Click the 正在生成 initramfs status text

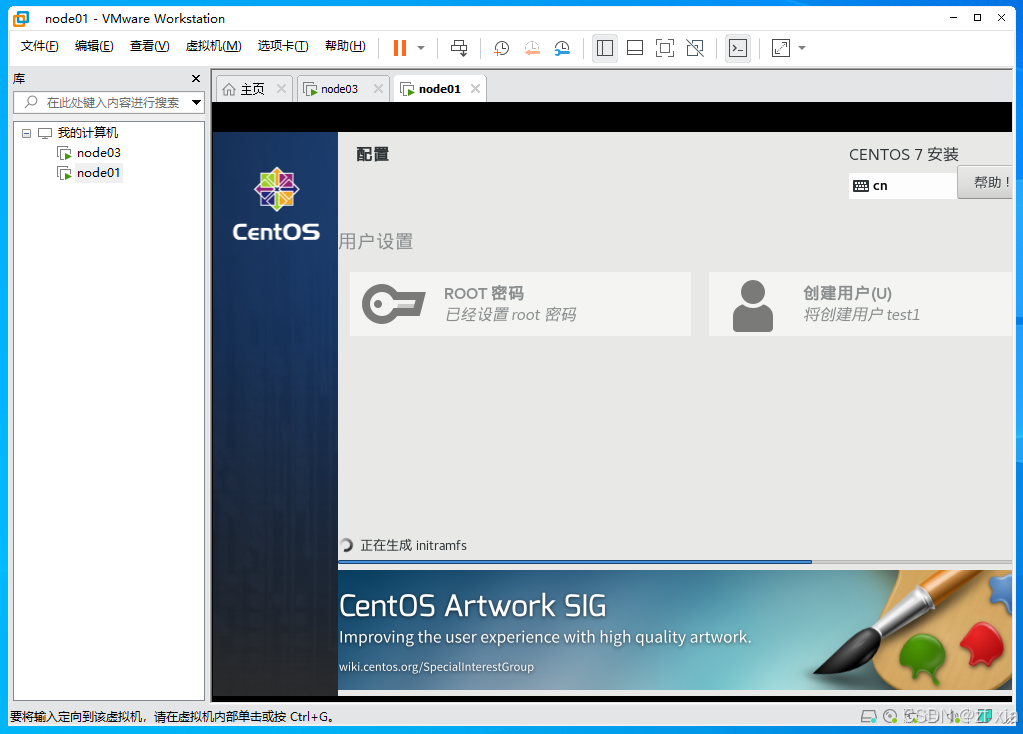tap(414, 545)
